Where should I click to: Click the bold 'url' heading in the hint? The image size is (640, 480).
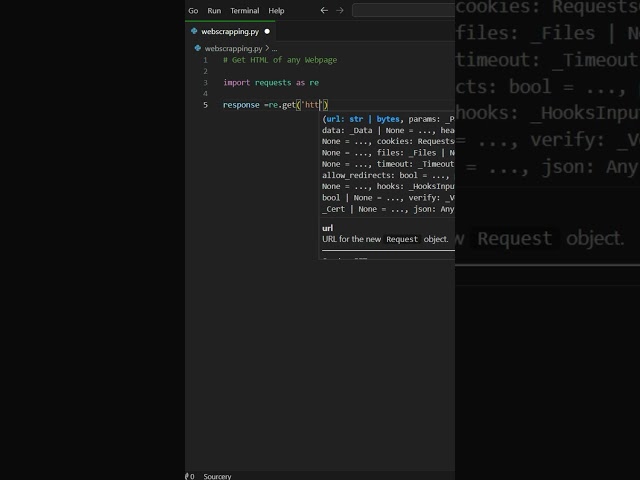pyautogui.click(x=327, y=228)
